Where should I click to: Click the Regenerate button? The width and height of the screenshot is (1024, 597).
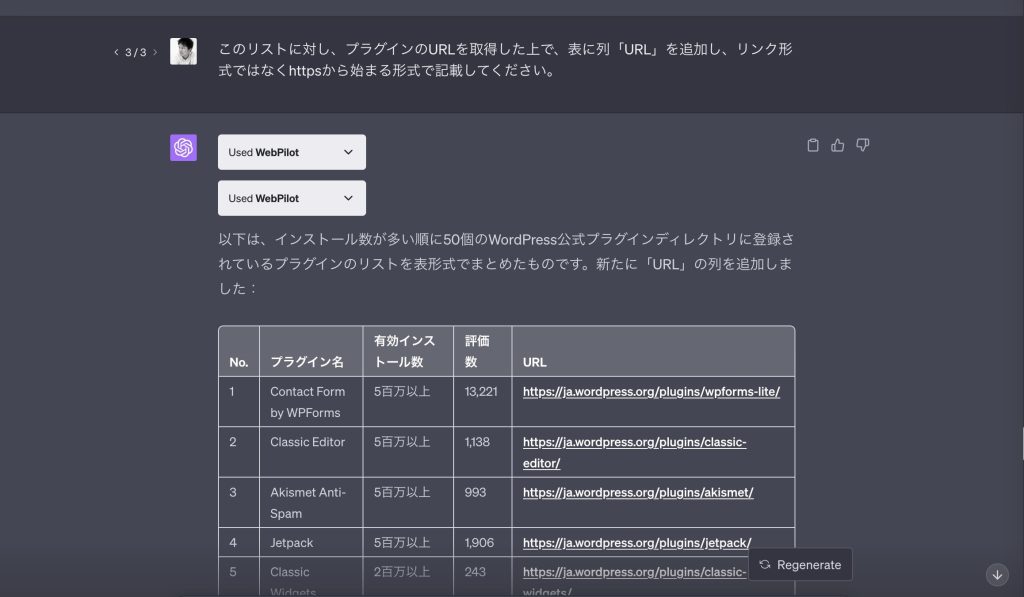800,564
